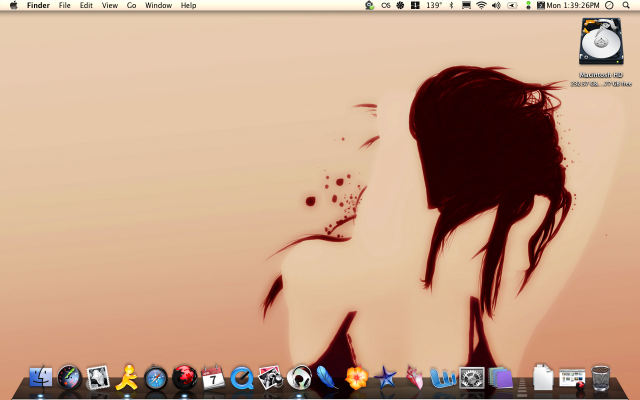The image size is (640, 400).
Task: Open the orange flower app icon
Action: pyautogui.click(x=357, y=377)
